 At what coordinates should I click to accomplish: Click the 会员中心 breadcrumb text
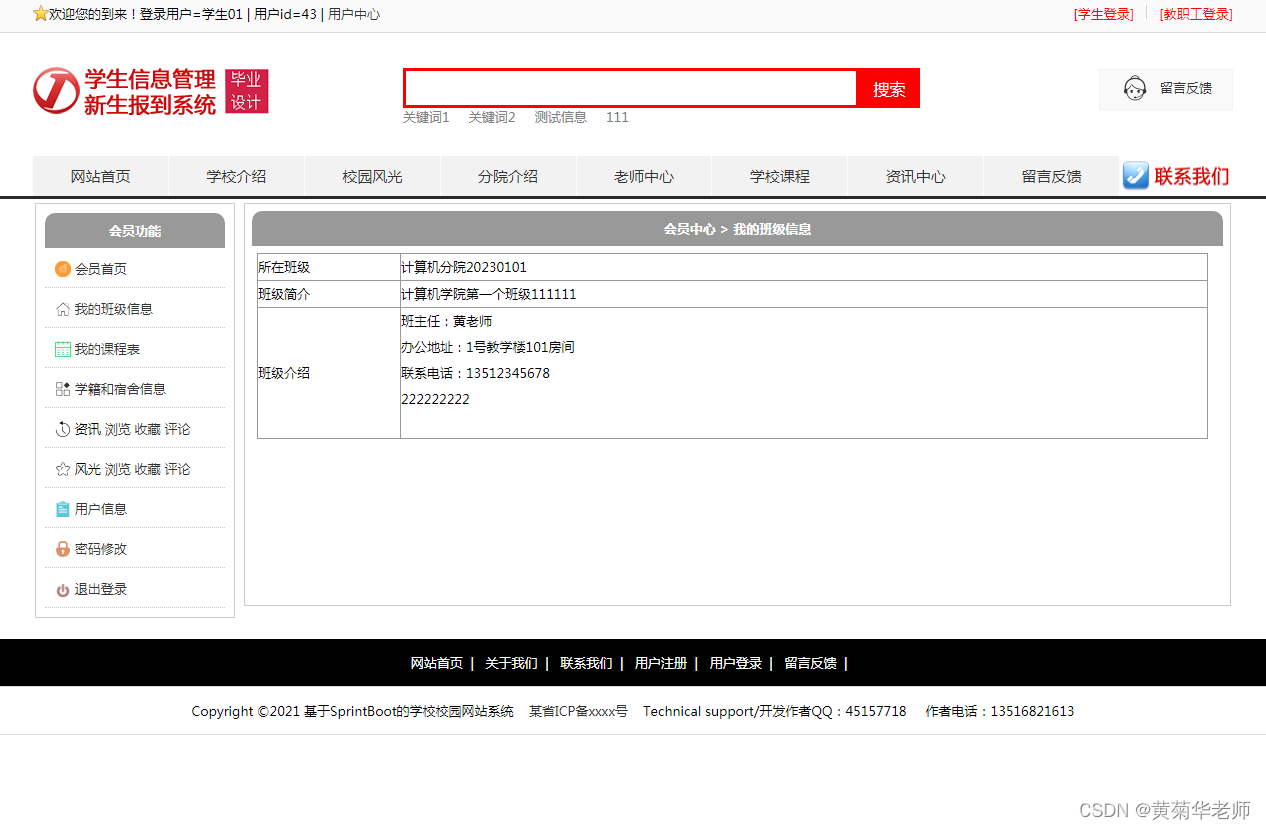(x=690, y=229)
